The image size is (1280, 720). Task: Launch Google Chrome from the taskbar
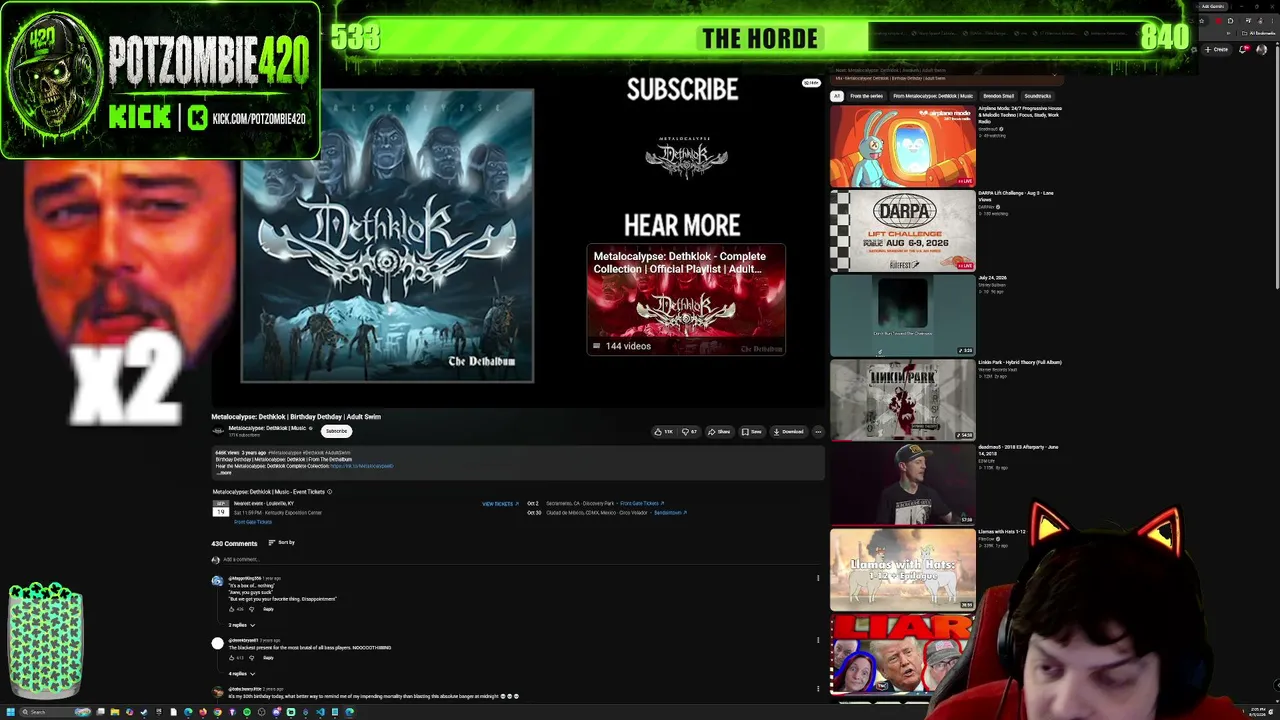[x=218, y=712]
